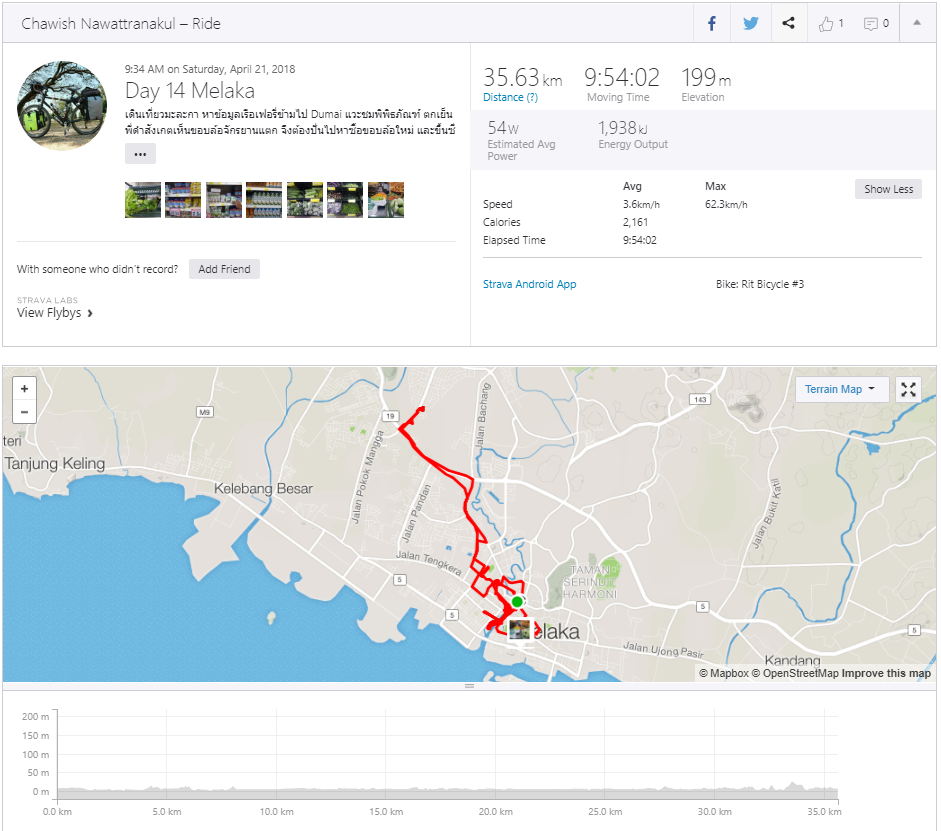
Task: Share the ride on Facebook
Action: [712, 23]
